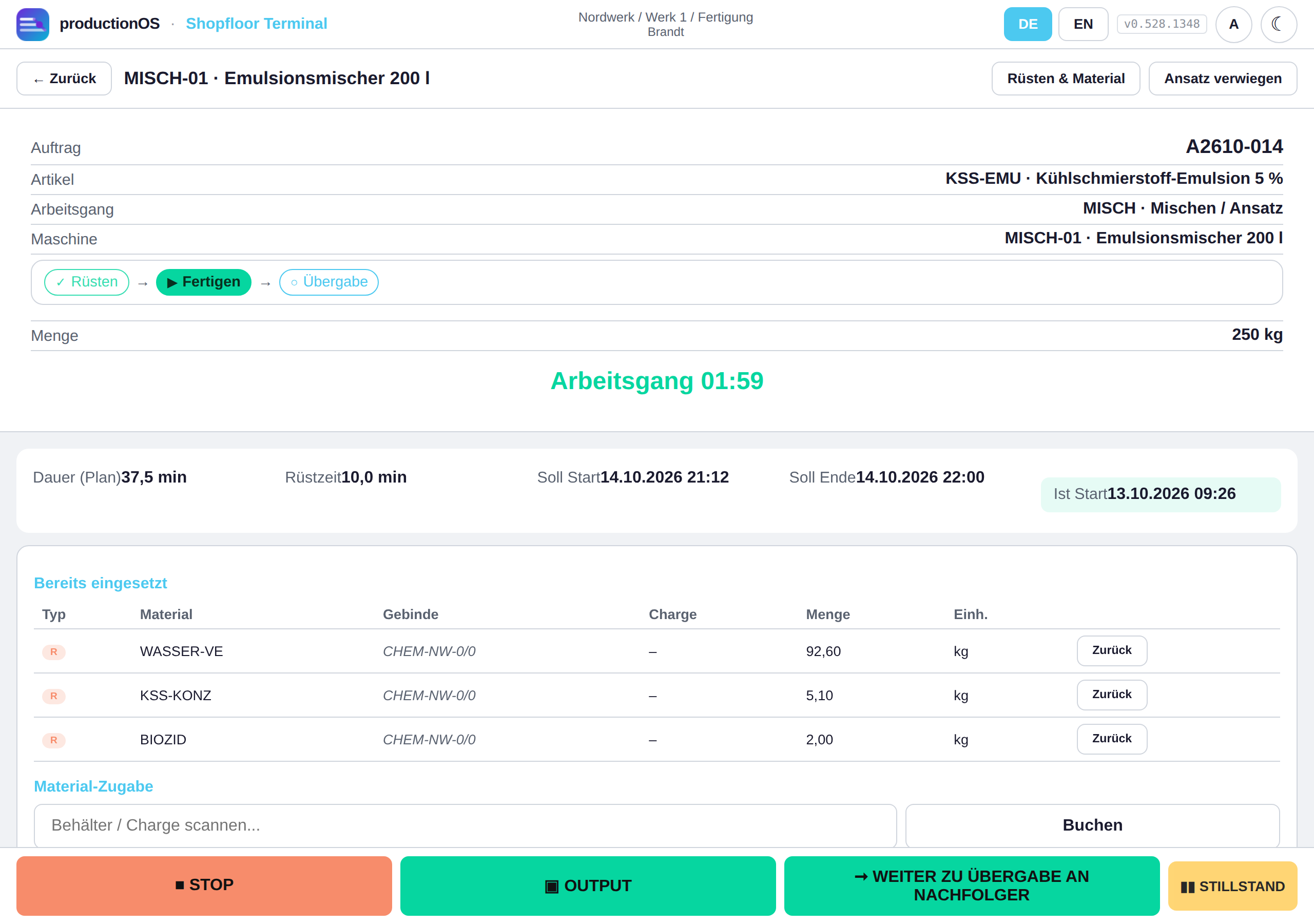Open Rüsten & Material
1314x924 pixels.
(1066, 79)
